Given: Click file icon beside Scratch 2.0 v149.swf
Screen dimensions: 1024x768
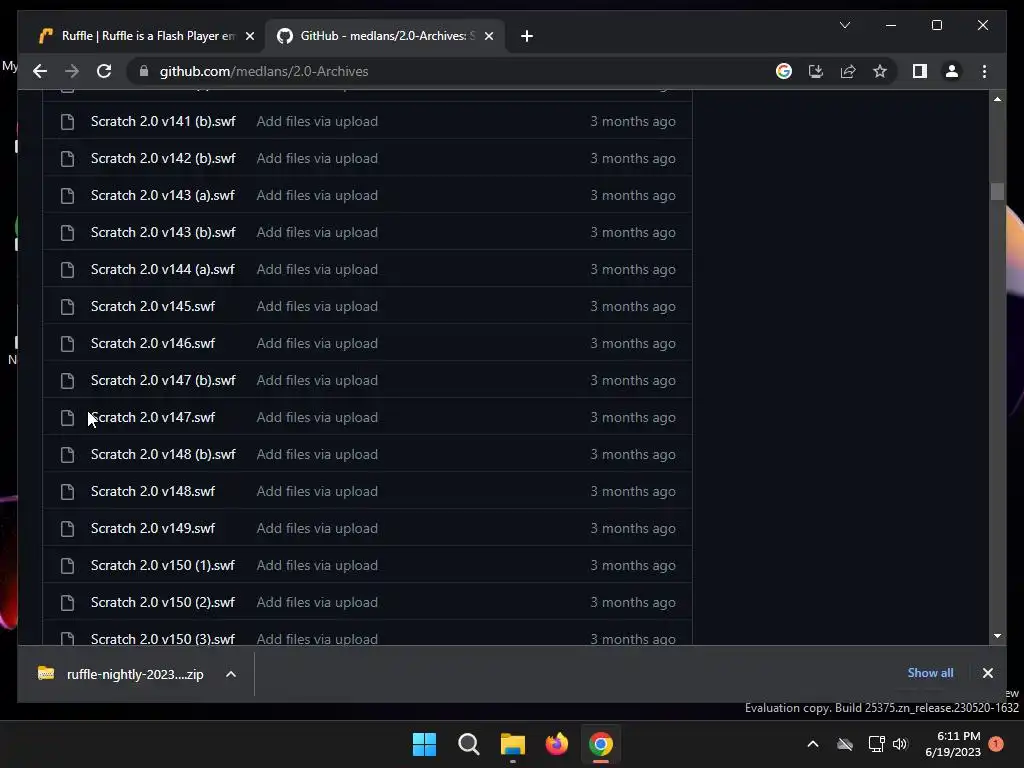Looking at the screenshot, I should pos(67,528).
